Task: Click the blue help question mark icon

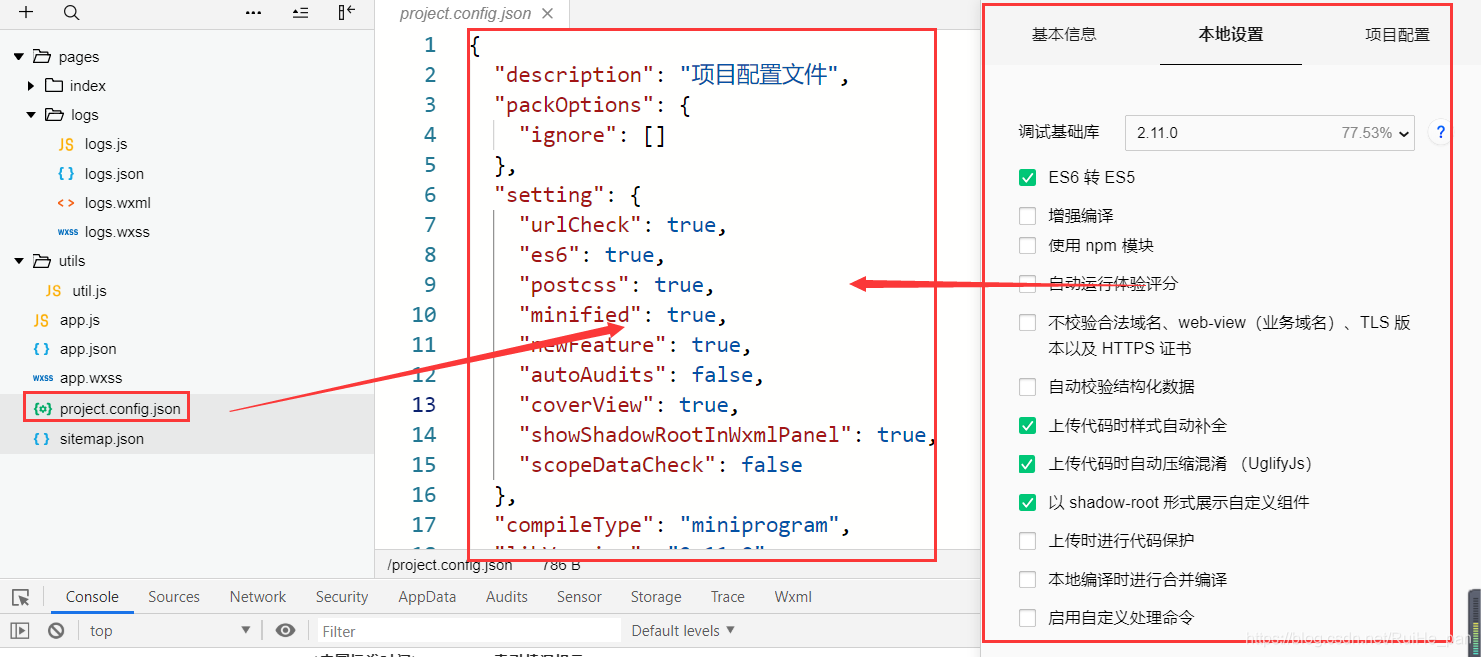Action: click(x=1440, y=132)
